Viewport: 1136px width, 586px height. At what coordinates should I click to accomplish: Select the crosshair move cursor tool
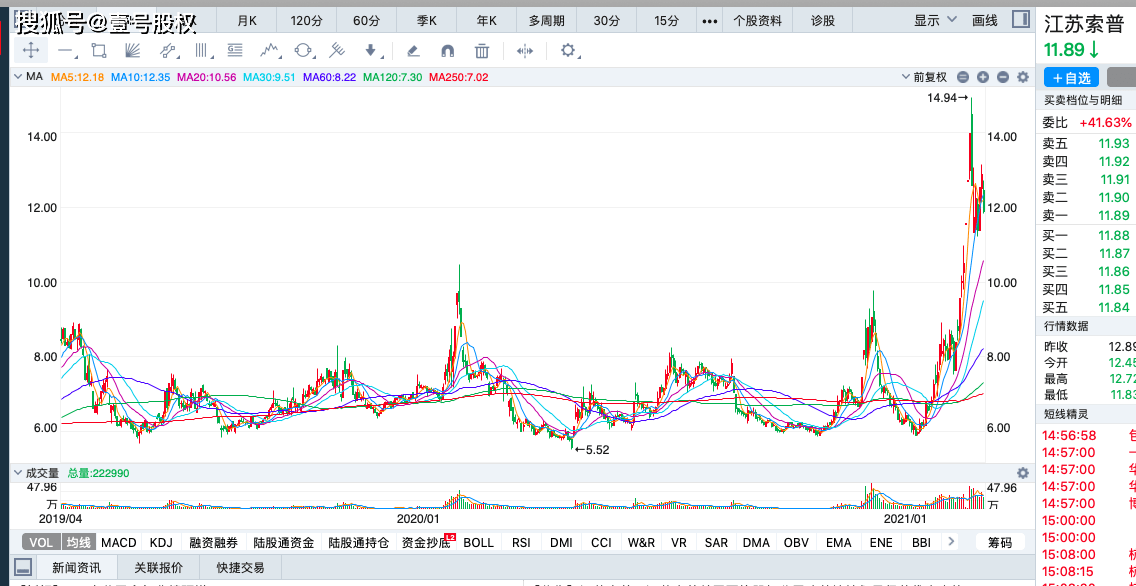(31, 51)
